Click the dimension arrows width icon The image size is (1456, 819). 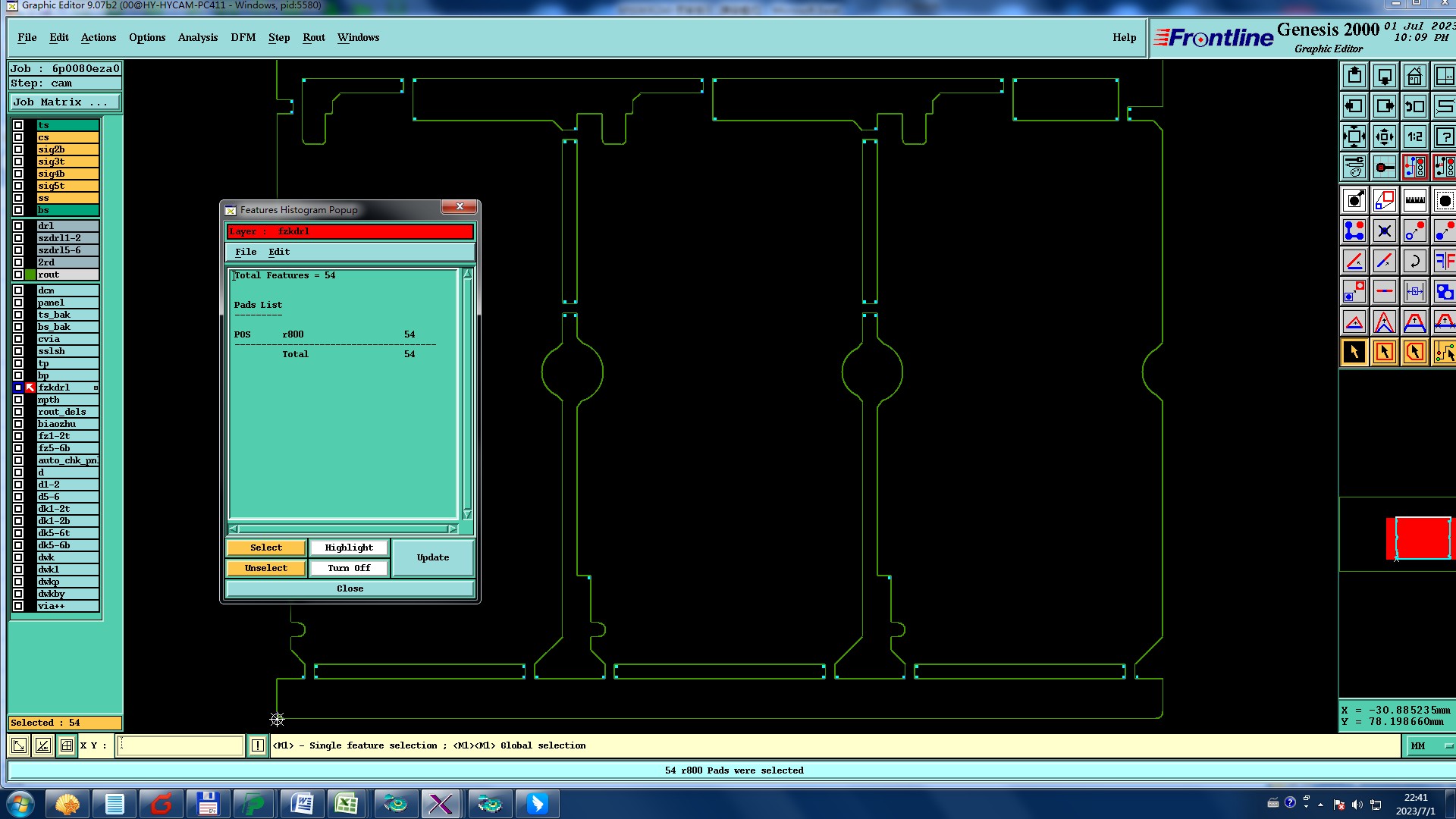pyautogui.click(x=1414, y=291)
